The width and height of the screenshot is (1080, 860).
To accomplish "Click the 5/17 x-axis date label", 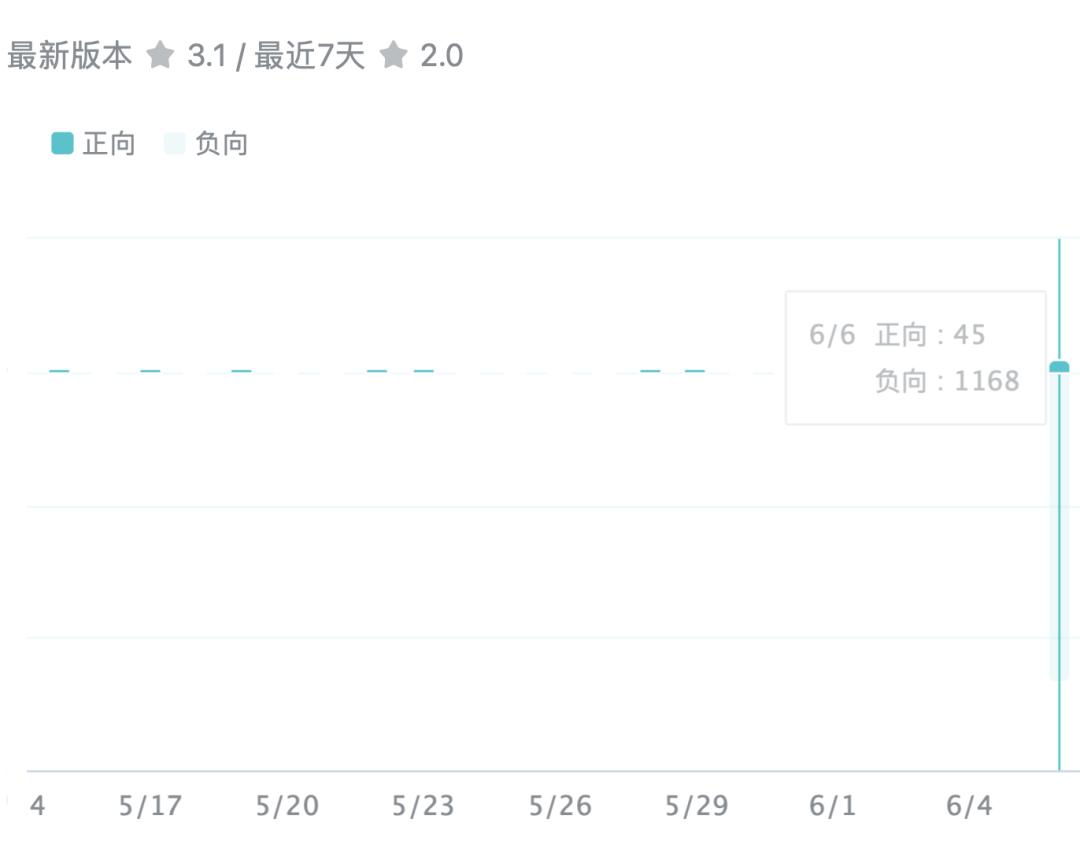I will (x=150, y=806).
